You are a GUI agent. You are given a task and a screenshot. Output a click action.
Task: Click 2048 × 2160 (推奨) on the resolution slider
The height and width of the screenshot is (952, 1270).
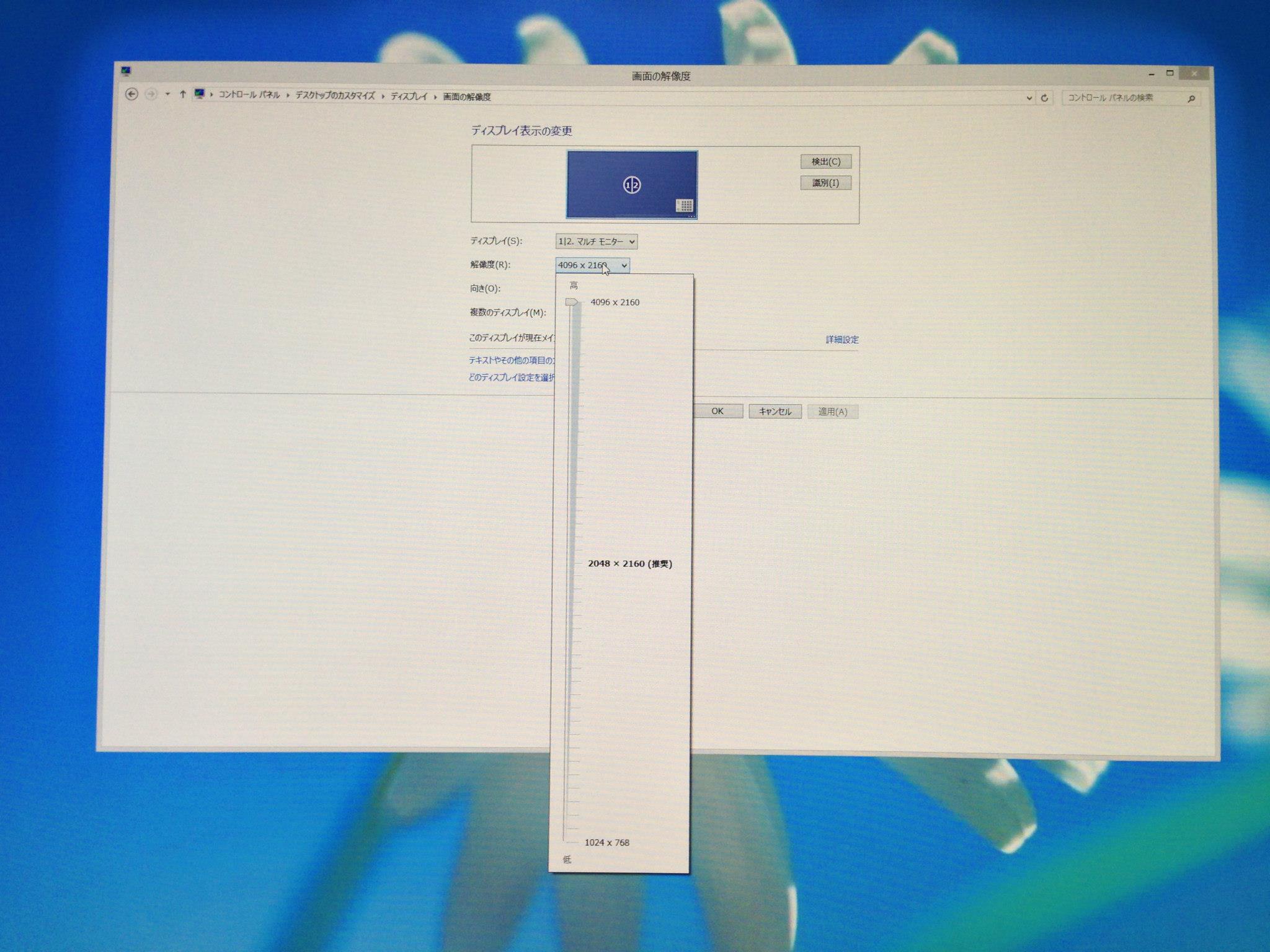[x=629, y=563]
